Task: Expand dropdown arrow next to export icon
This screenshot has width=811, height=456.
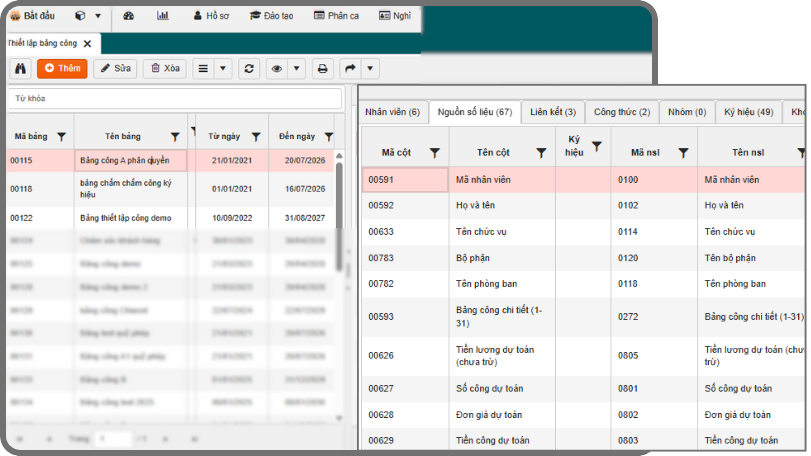Action: pyautogui.click(x=370, y=68)
